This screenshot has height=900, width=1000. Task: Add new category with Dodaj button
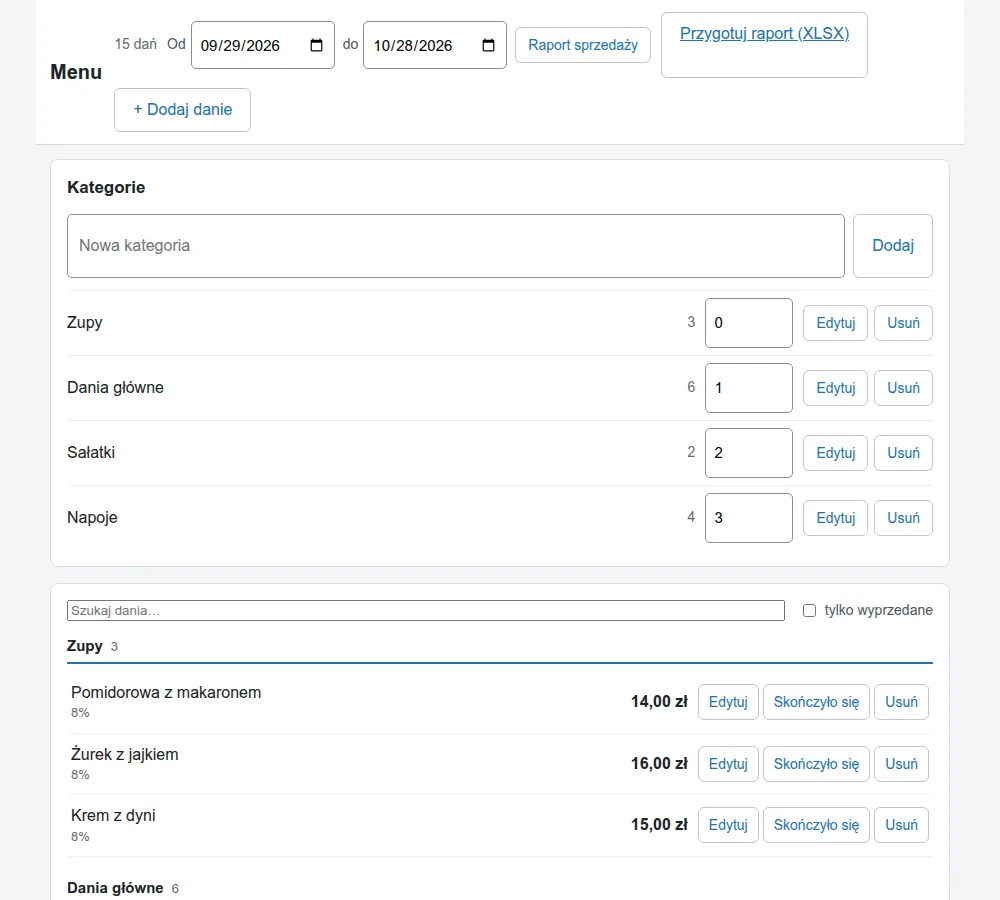click(893, 246)
